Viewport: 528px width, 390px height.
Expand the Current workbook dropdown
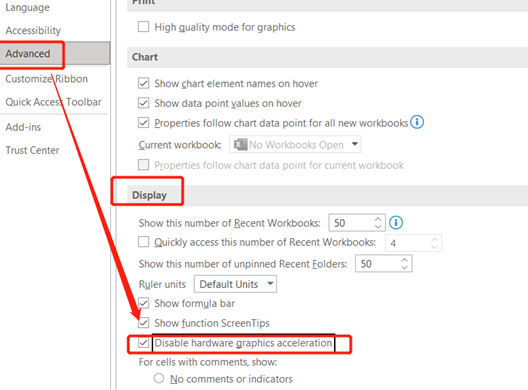(x=295, y=144)
